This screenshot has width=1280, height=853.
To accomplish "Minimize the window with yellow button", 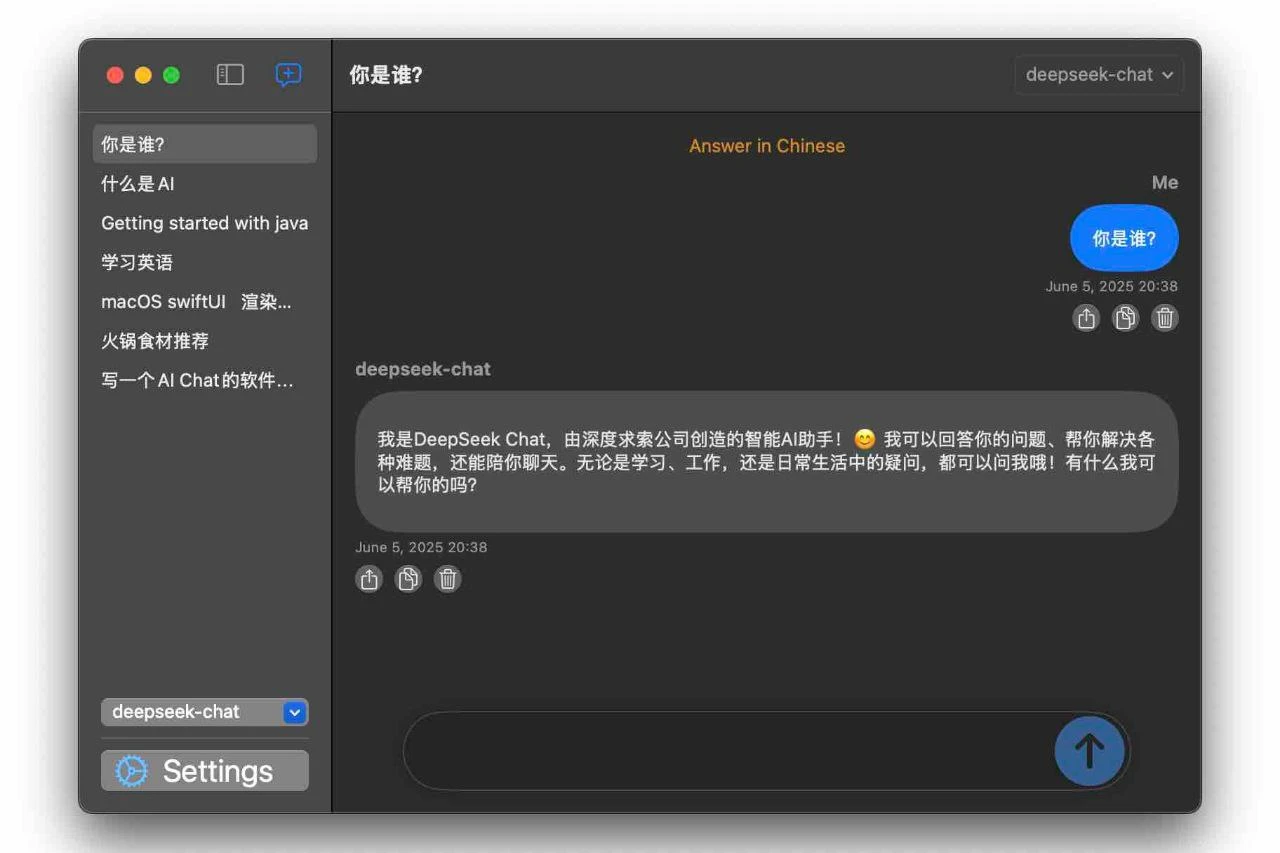I will 143,75.
